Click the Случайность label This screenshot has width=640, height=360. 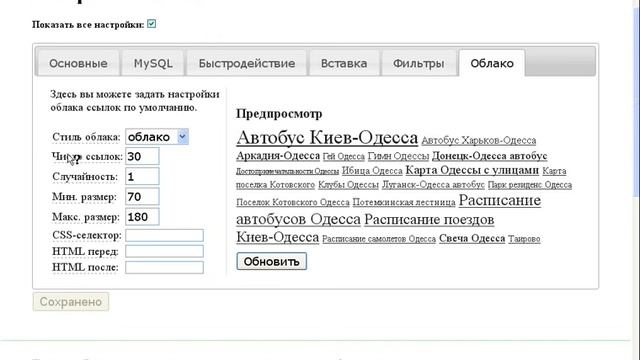pyautogui.click(x=85, y=177)
